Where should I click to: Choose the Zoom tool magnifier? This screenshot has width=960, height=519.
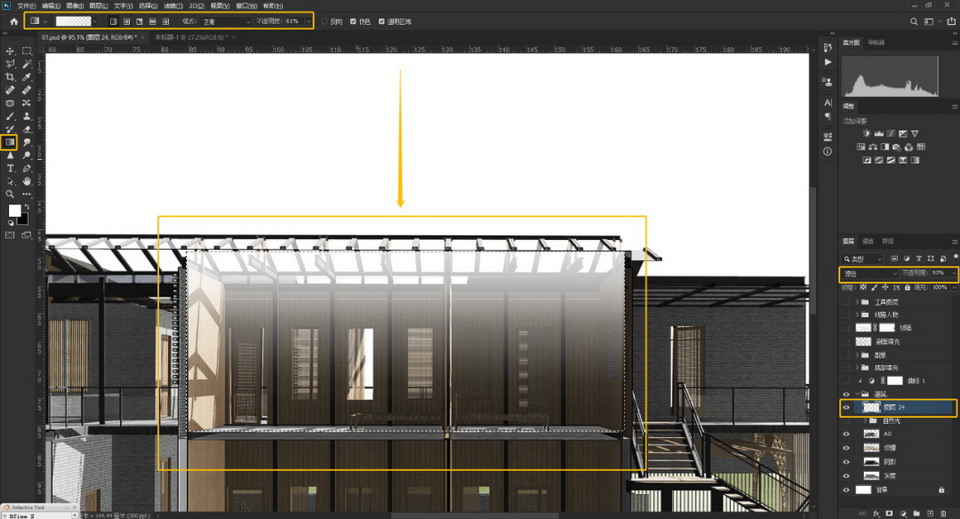[11, 194]
